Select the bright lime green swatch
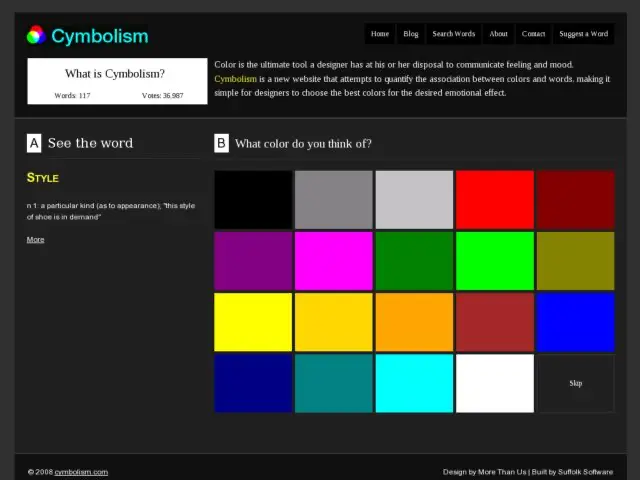This screenshot has height=480, width=640. coord(495,261)
